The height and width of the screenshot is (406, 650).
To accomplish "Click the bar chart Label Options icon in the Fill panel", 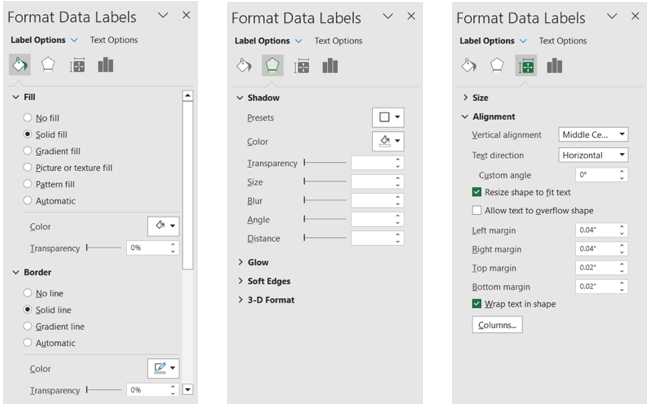I will coord(105,65).
